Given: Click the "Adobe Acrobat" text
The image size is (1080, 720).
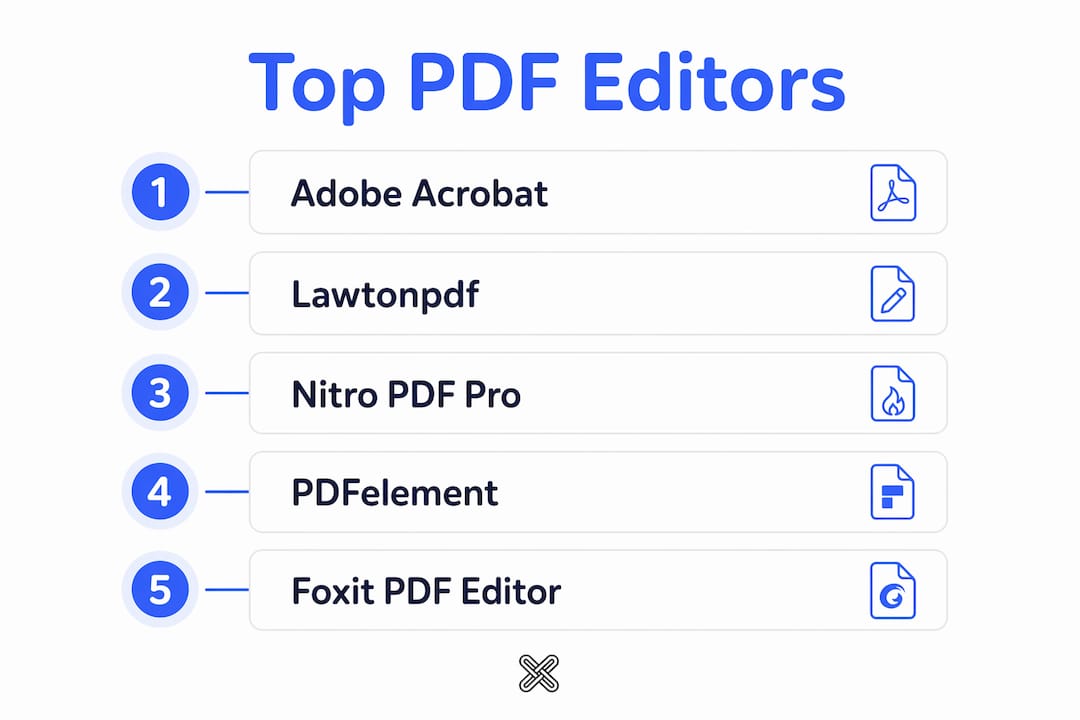Looking at the screenshot, I should (419, 193).
